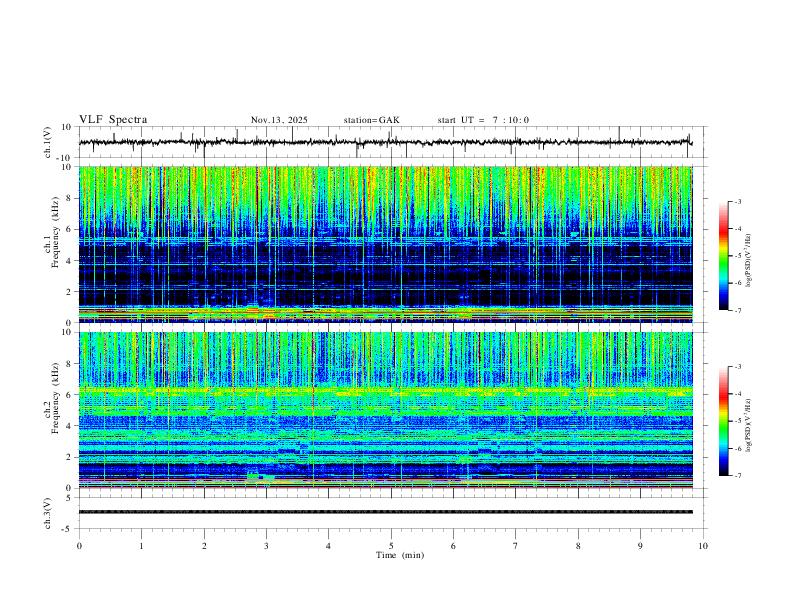Click the "ch.3(V)" axis label
The width and height of the screenshot is (792, 612).
tap(48, 514)
